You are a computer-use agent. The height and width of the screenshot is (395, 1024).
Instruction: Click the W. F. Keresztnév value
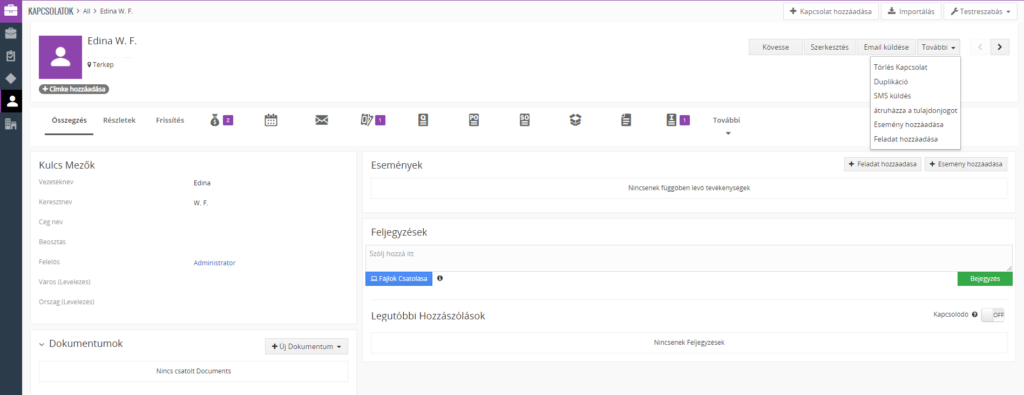[x=200, y=203]
